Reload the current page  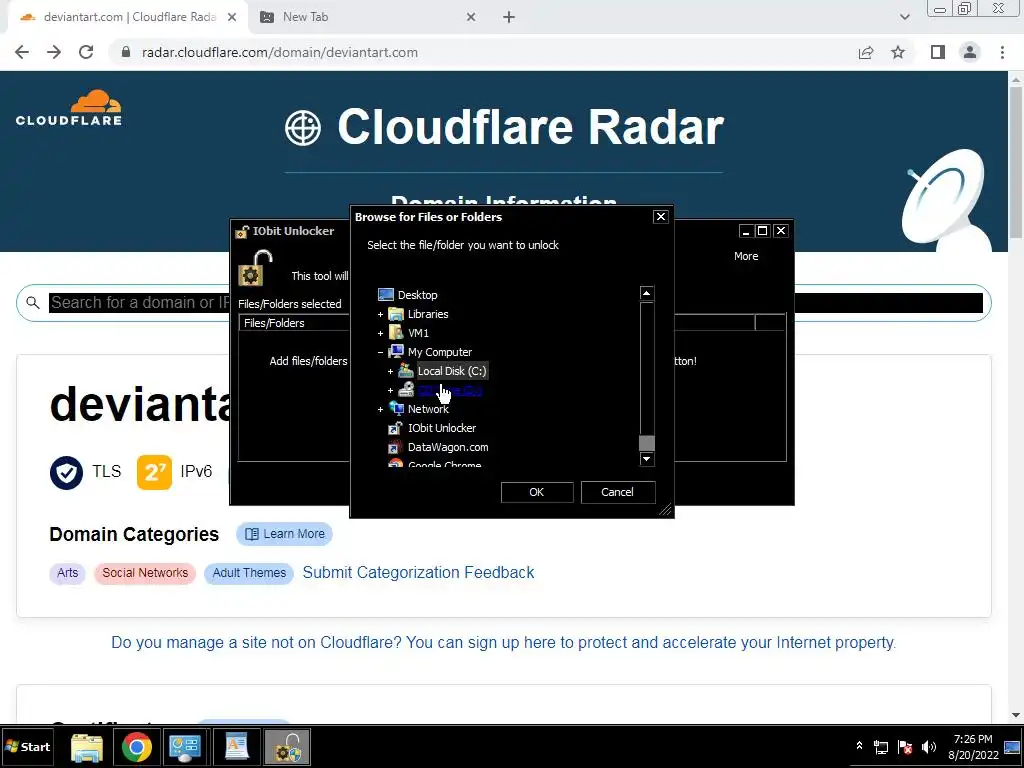pyautogui.click(x=86, y=52)
